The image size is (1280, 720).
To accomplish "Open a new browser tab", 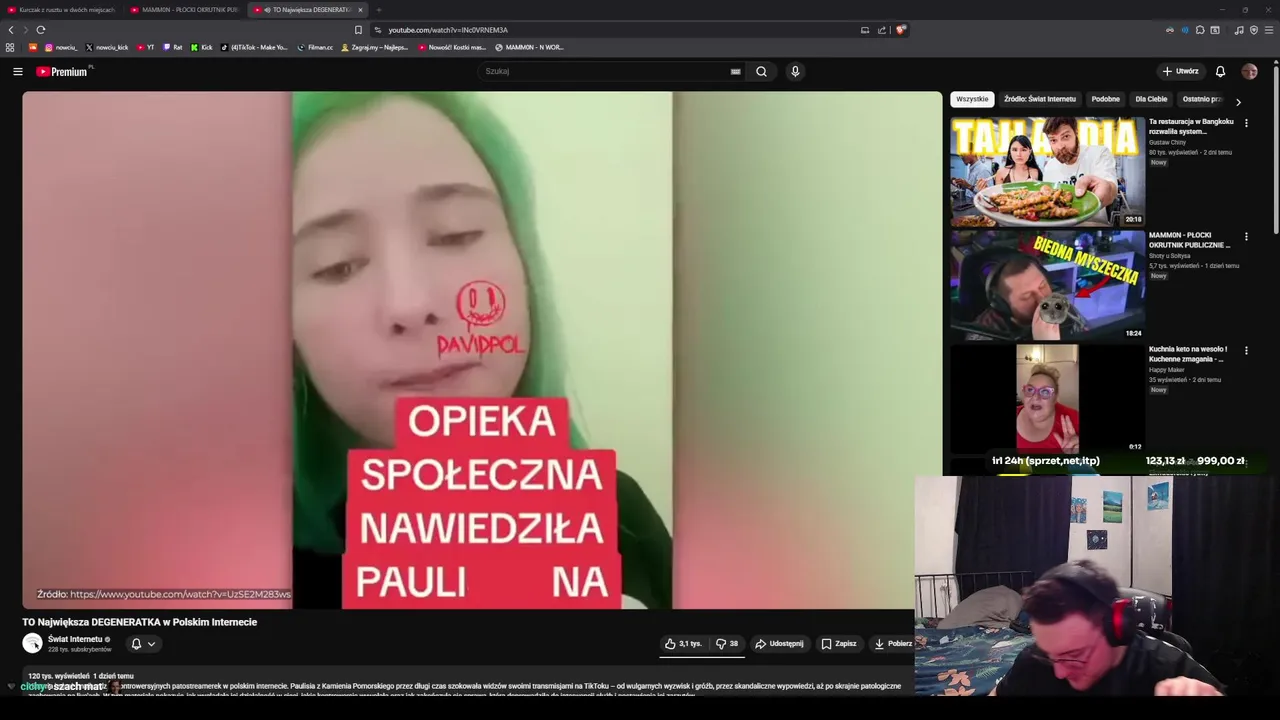I will [x=379, y=10].
